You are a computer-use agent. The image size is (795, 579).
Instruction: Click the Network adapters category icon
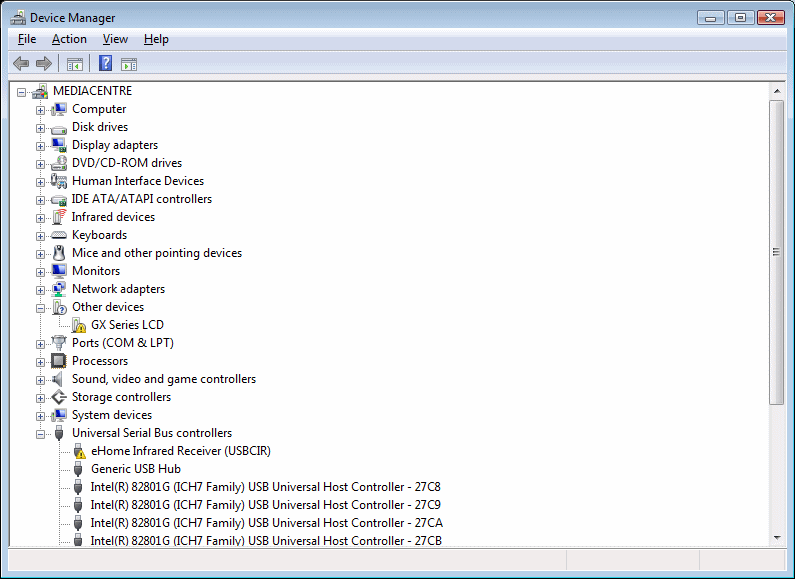59,289
